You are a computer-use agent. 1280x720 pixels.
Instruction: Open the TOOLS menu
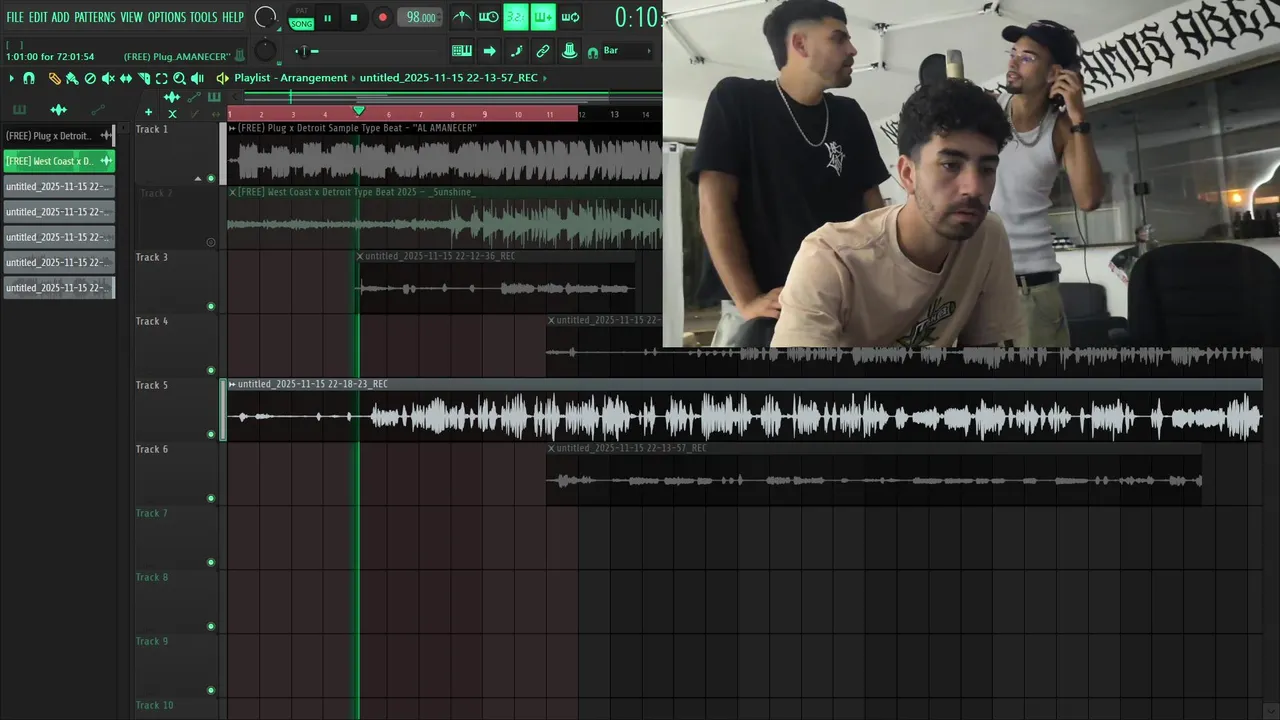coord(203,17)
